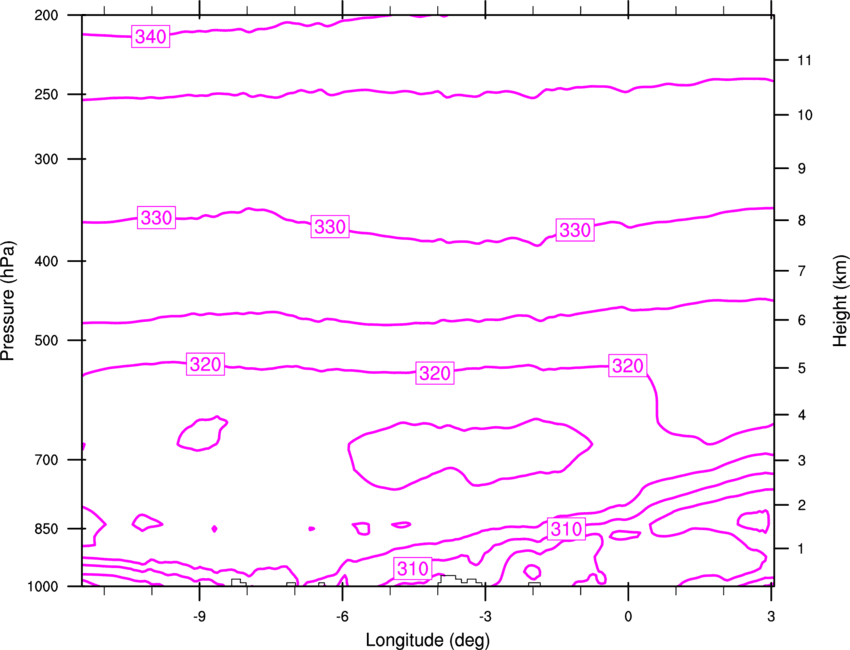The width and height of the screenshot is (850, 650).
Task: Click the middle 330 contour label
Action: coord(330,226)
